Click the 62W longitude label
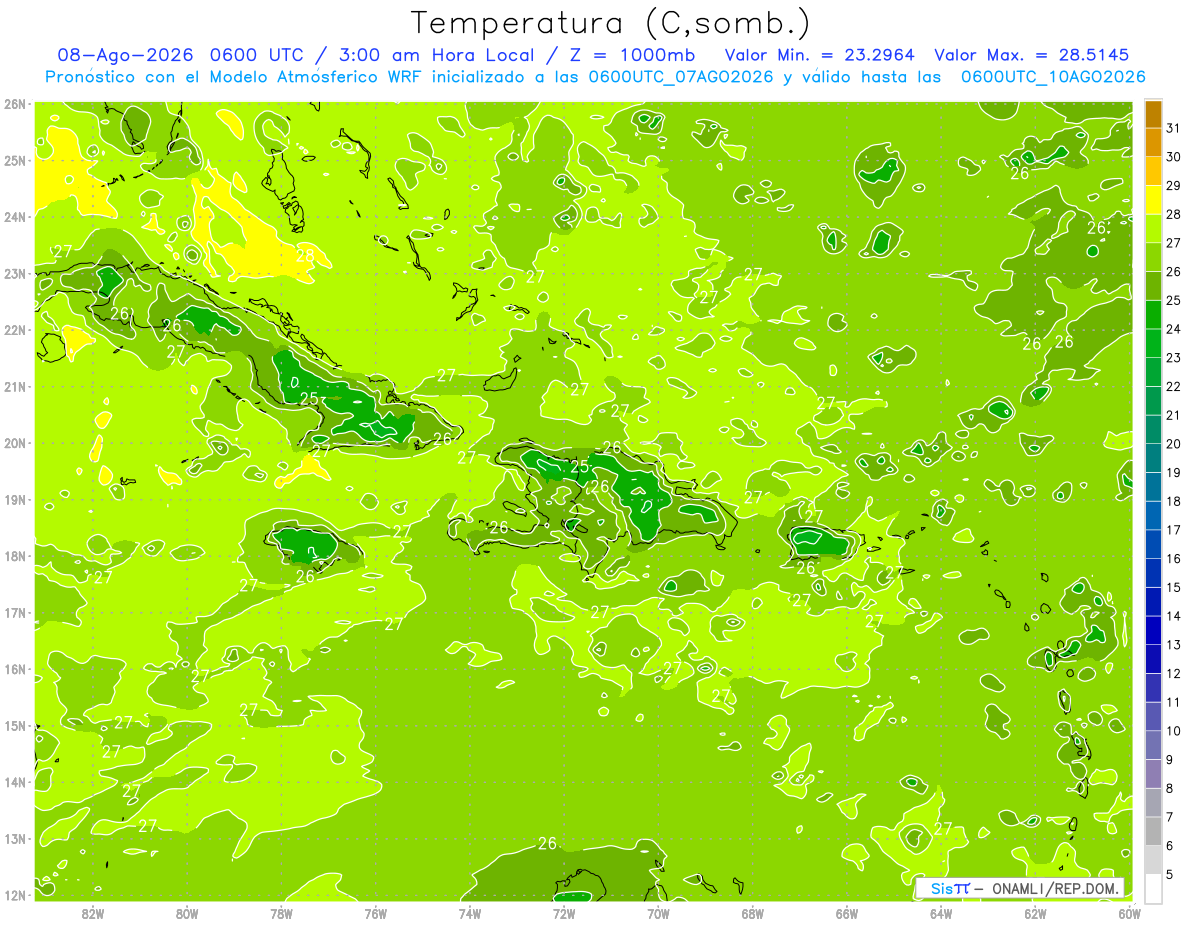 click(x=1035, y=913)
